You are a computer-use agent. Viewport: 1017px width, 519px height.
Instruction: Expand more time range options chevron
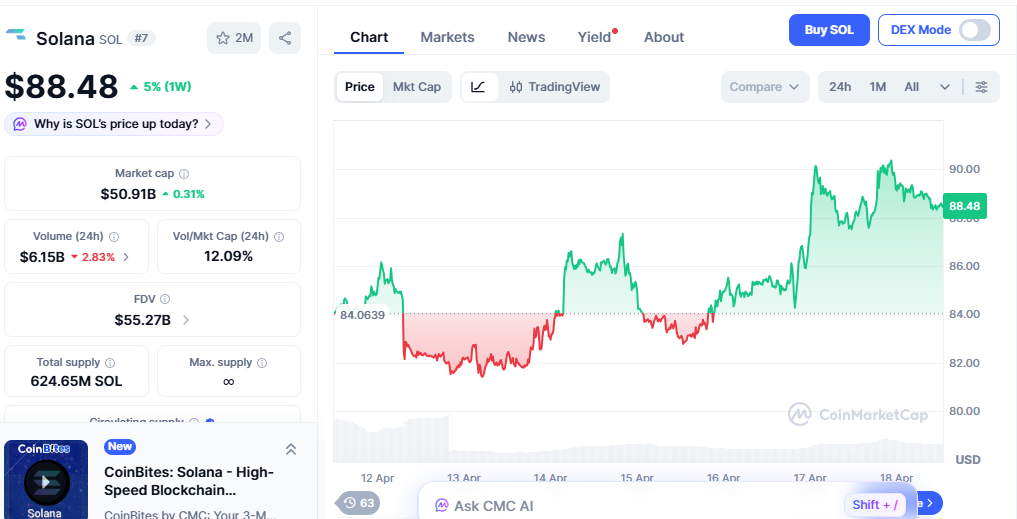(945, 87)
